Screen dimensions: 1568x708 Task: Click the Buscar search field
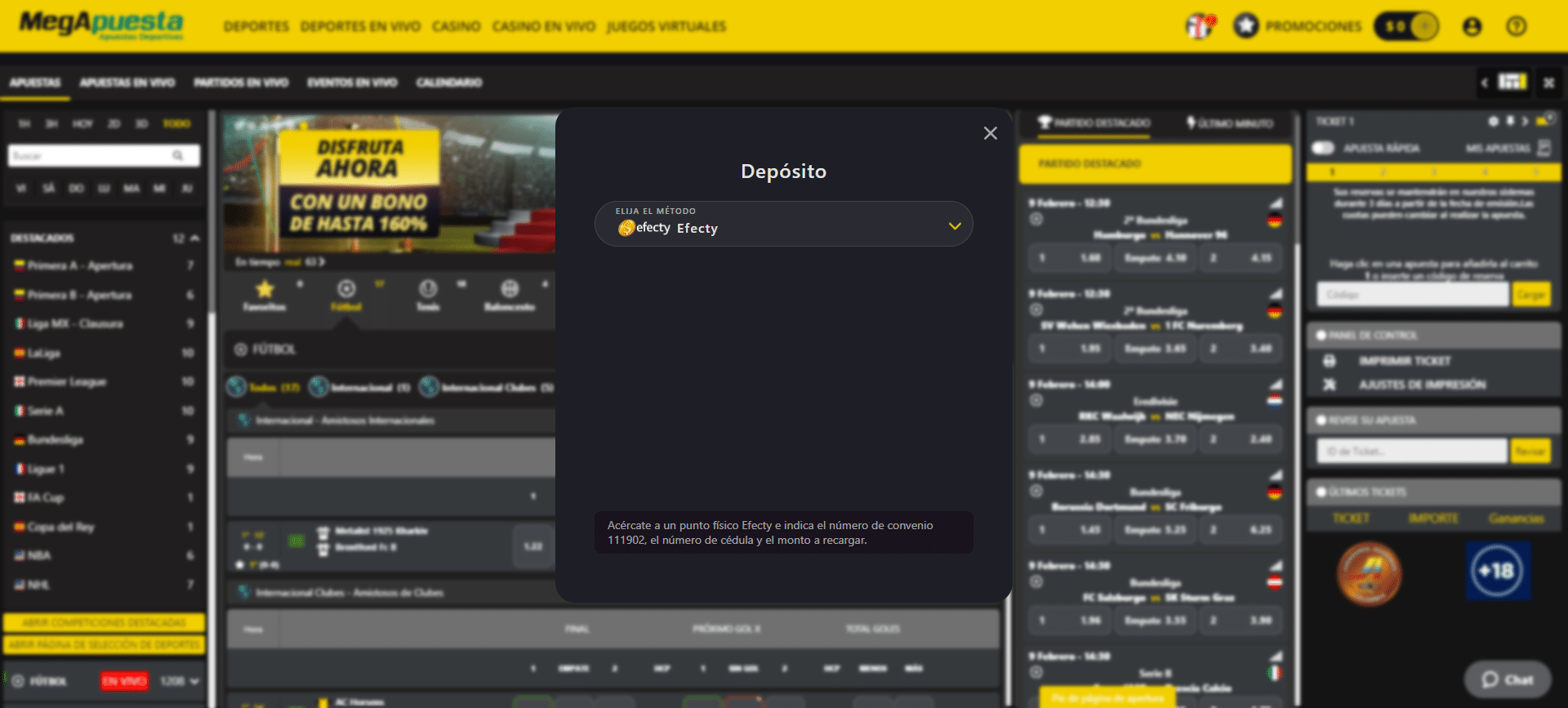tap(104, 155)
